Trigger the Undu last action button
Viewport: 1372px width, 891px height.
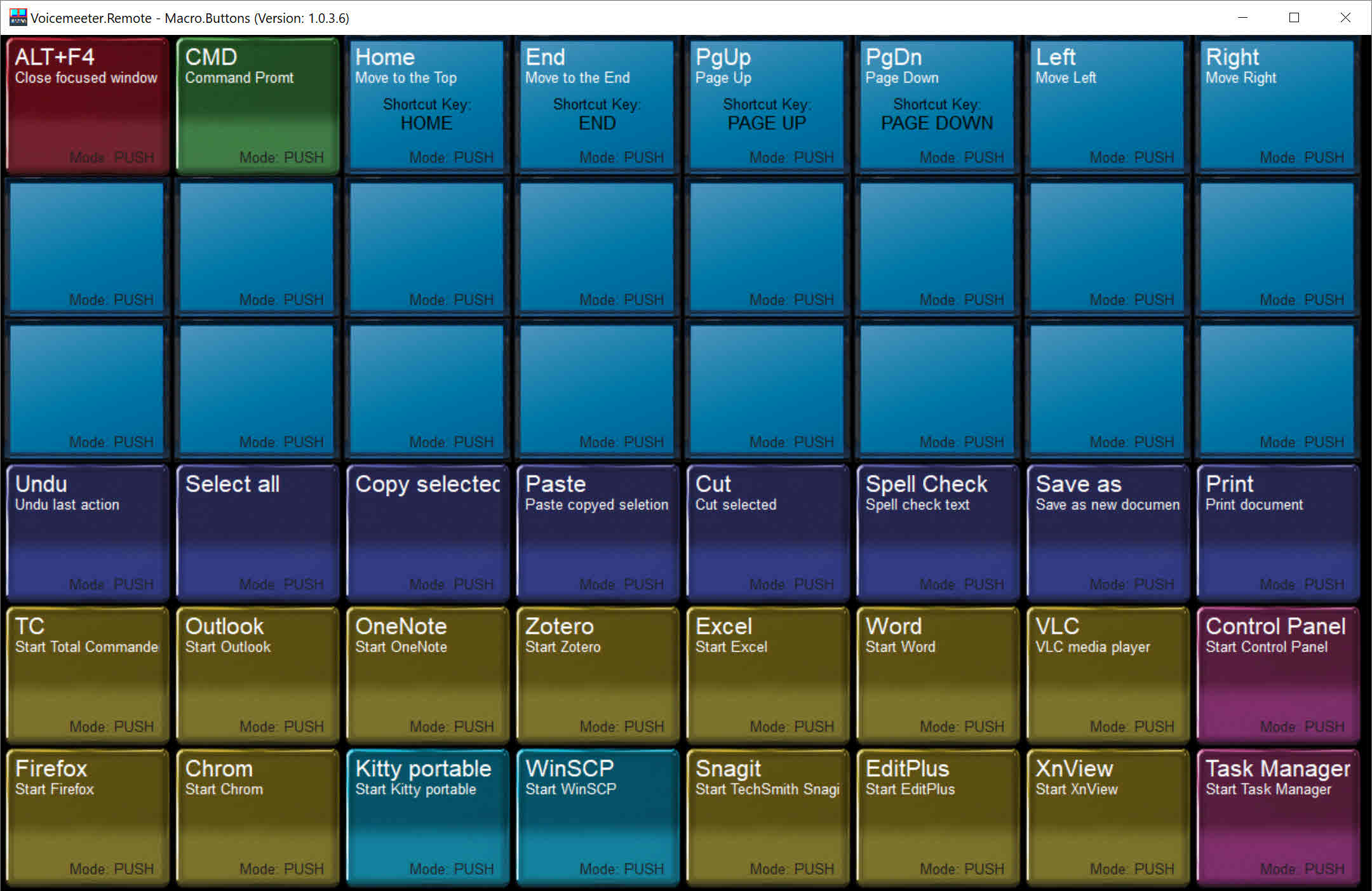pos(87,532)
